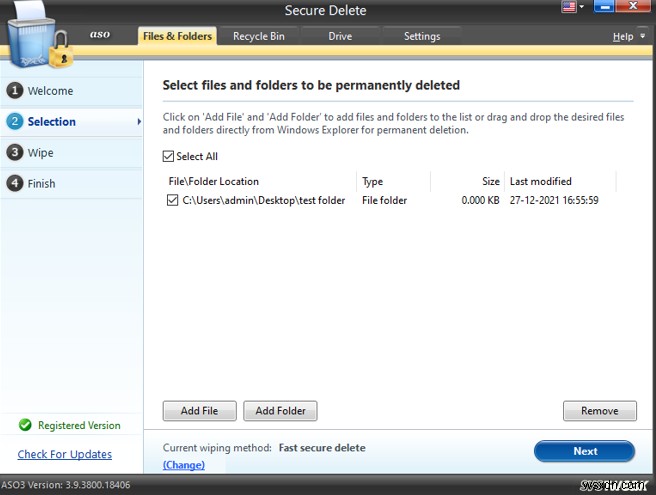Viewport: 656px width, 495px height.
Task: Click the Welcome step label
Action: (50, 91)
